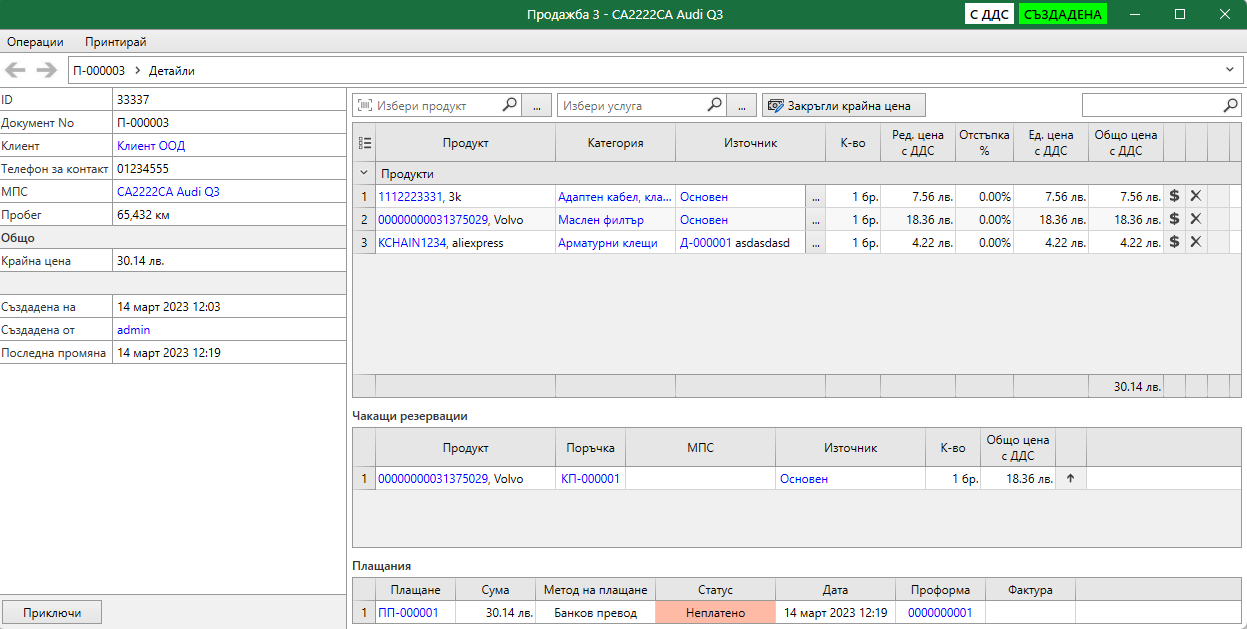The image size is (1247, 629).
Task: Open the Принтирай menu
Action: [116, 42]
